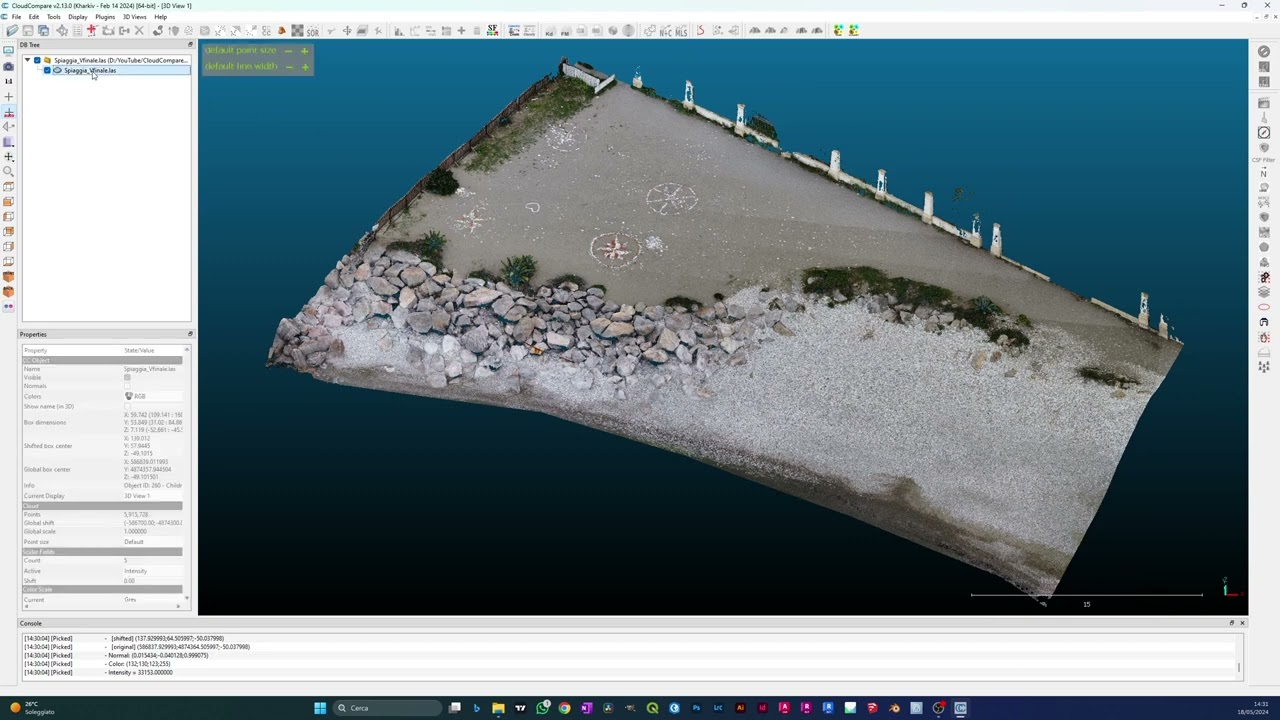Click the SF scalar field toolbar icon

click(x=492, y=30)
